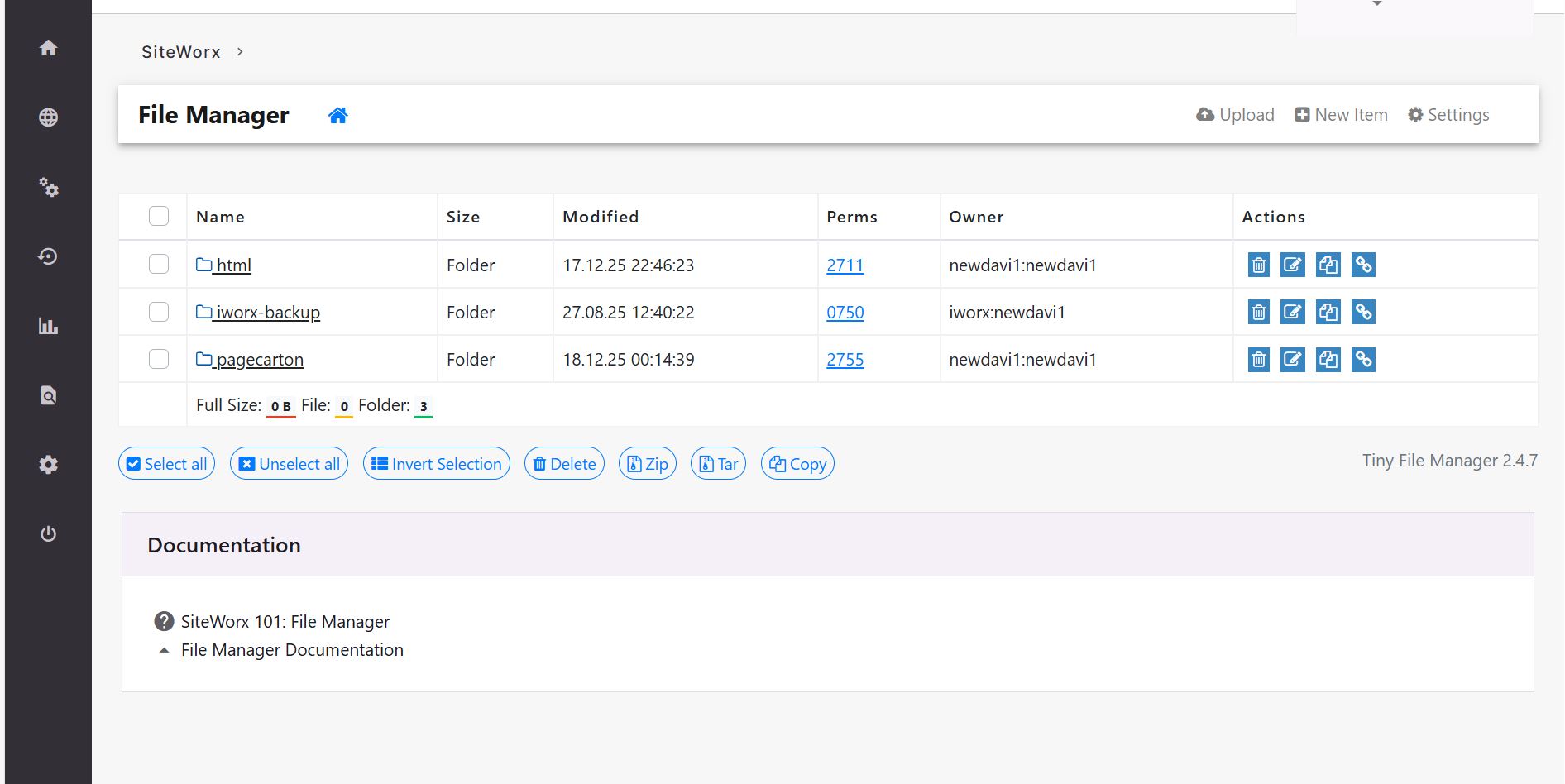Collapse the File Manager Documentation arrow

pos(165,651)
